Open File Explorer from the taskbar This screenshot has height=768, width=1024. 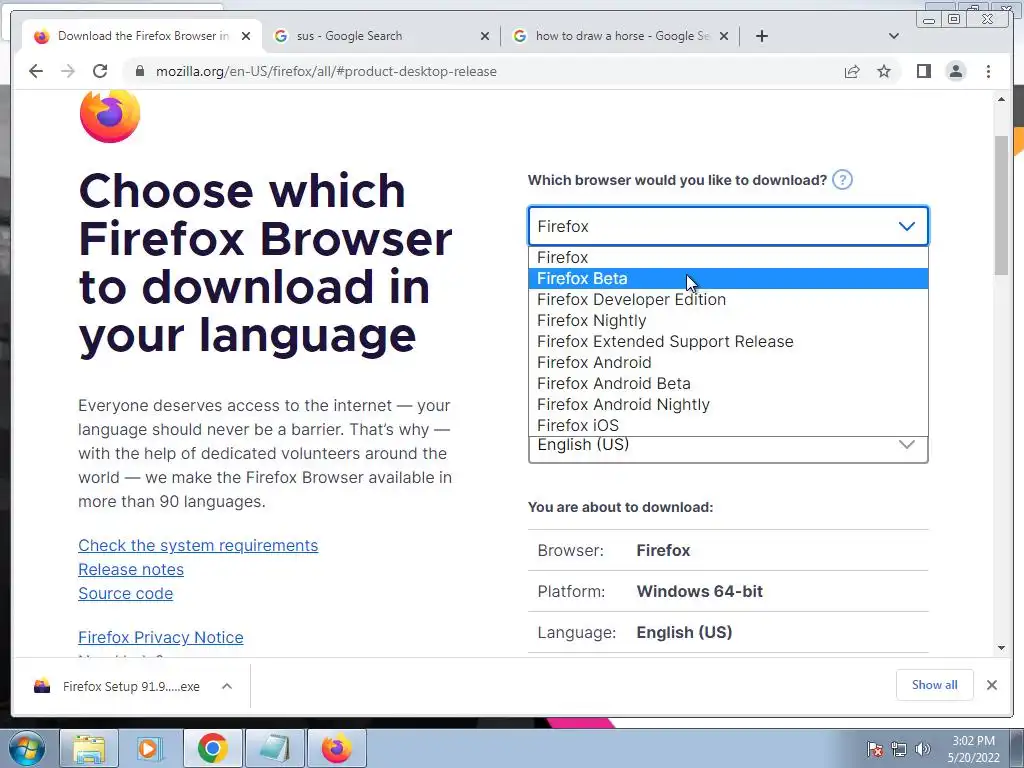[89, 748]
